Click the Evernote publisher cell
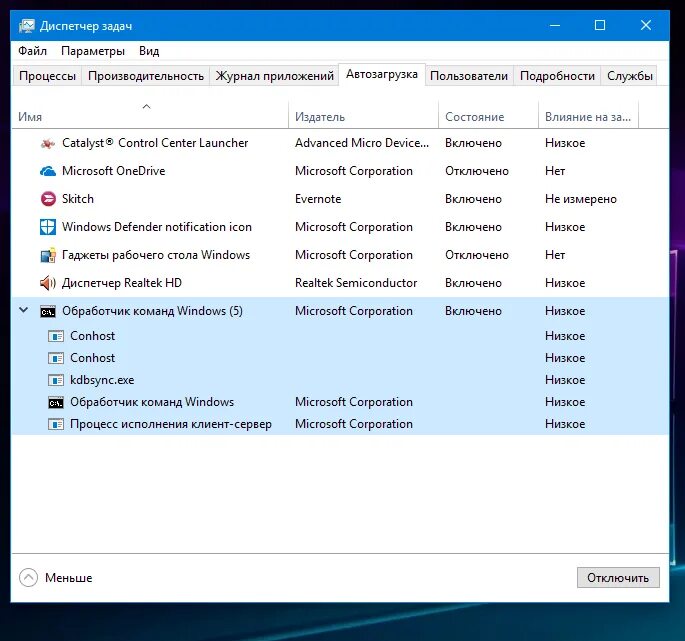The image size is (685, 641). (318, 199)
